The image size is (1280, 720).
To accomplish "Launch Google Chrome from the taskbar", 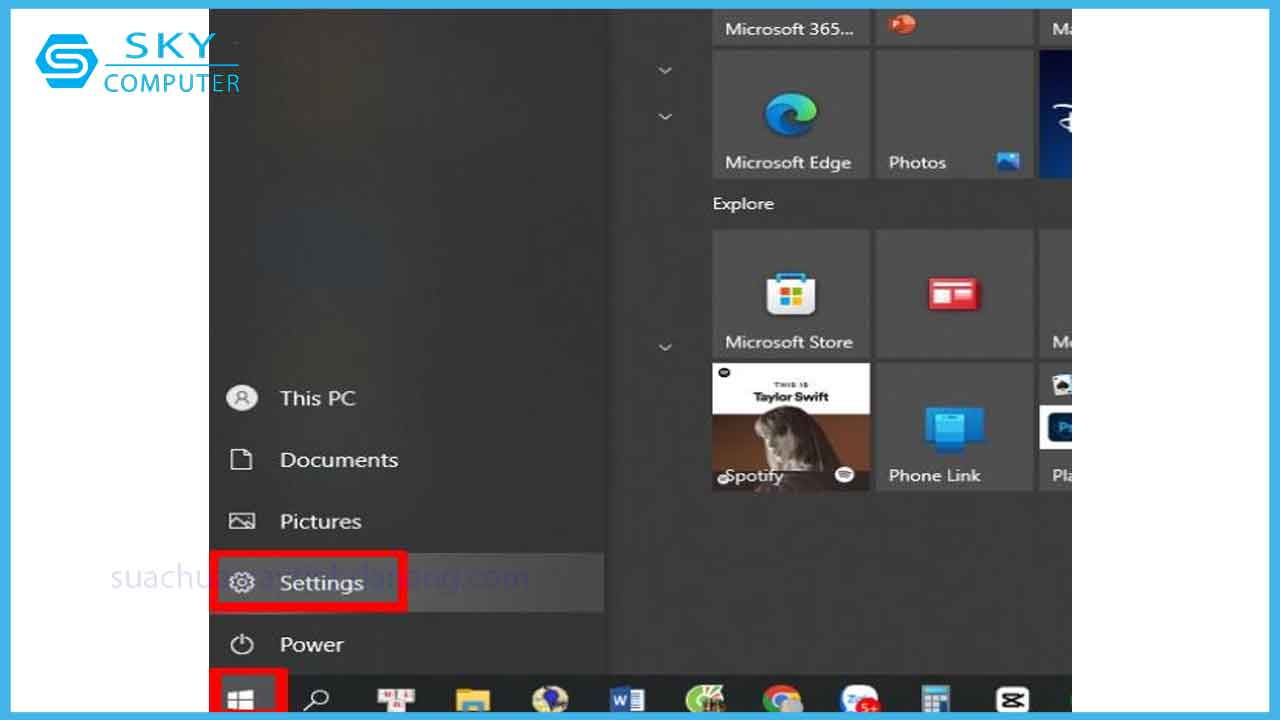I will click(781, 700).
